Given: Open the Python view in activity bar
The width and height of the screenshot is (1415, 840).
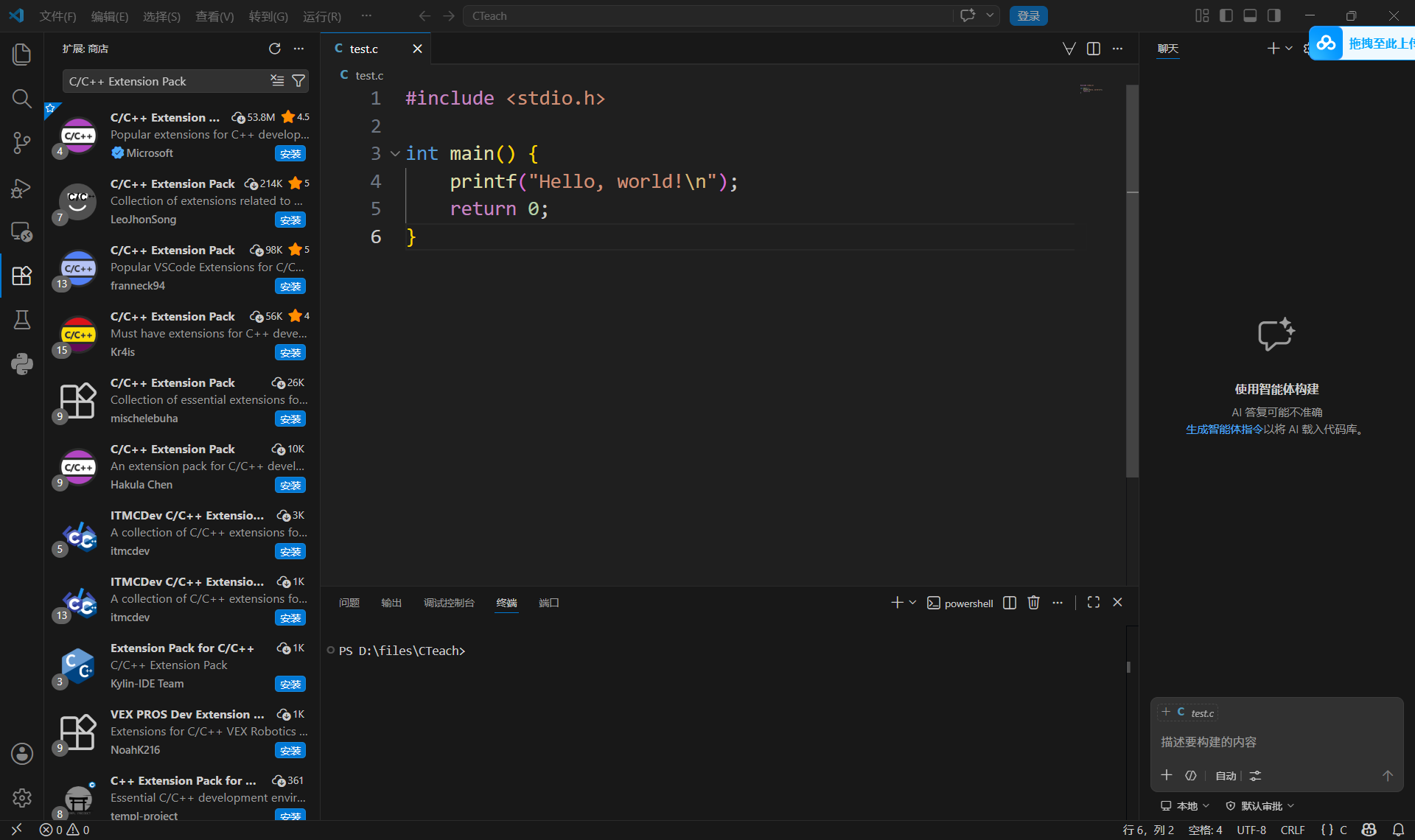Looking at the screenshot, I should pos(21,364).
